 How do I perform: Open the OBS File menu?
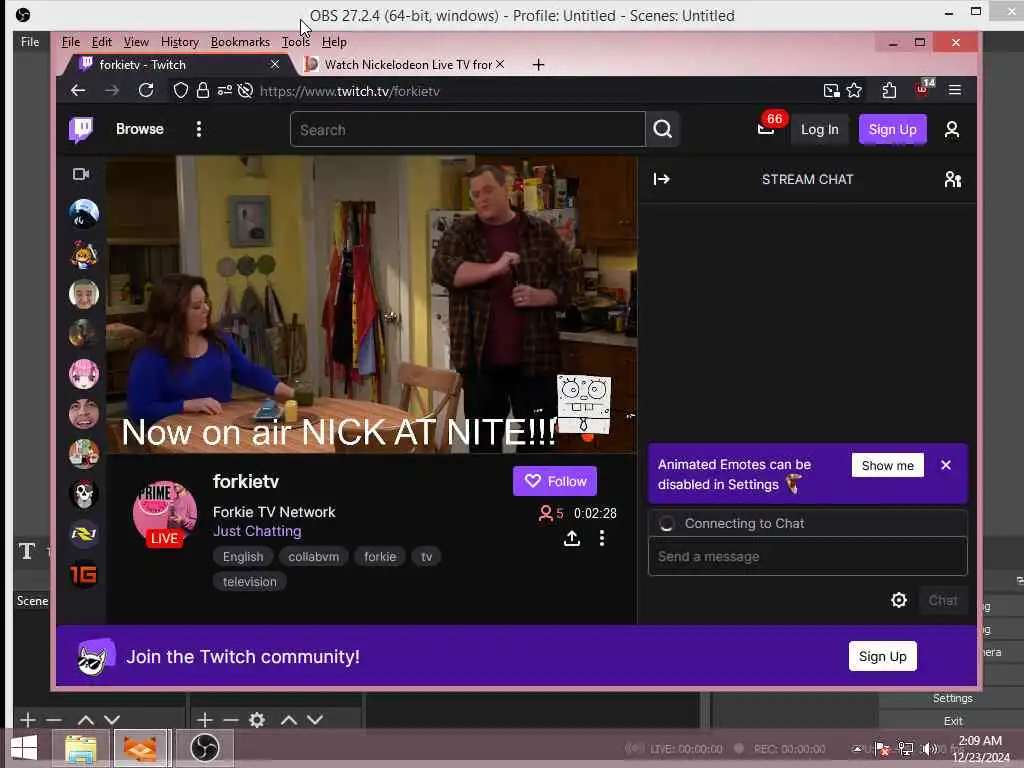(30, 42)
